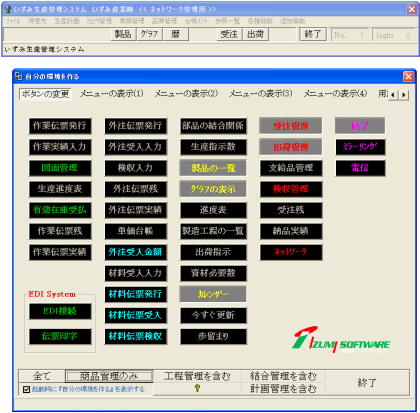The width and height of the screenshot is (420, 413).
Task: Click the 作業伝票発行 button
Action: 60,126
